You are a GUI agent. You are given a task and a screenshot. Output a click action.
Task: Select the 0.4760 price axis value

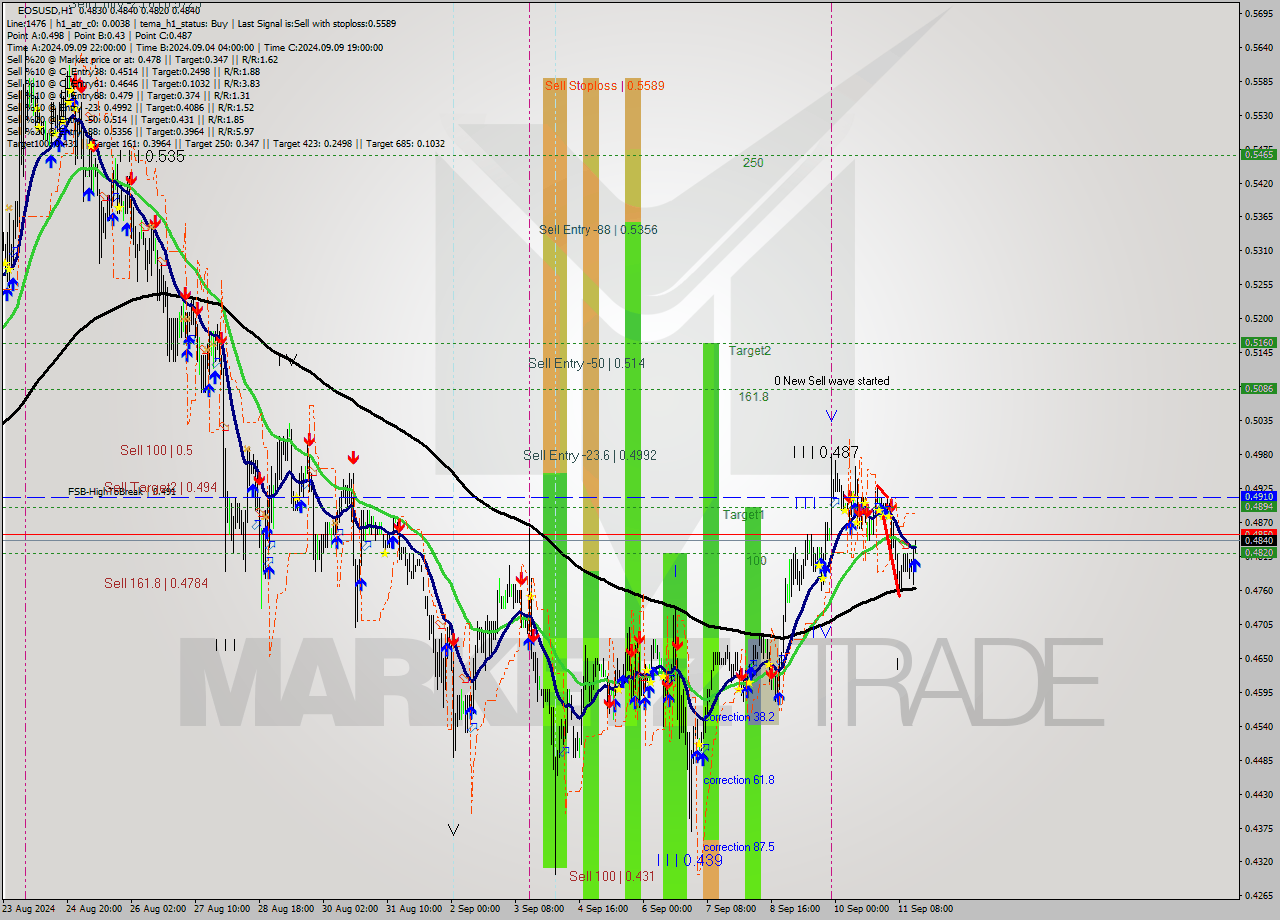click(1258, 590)
